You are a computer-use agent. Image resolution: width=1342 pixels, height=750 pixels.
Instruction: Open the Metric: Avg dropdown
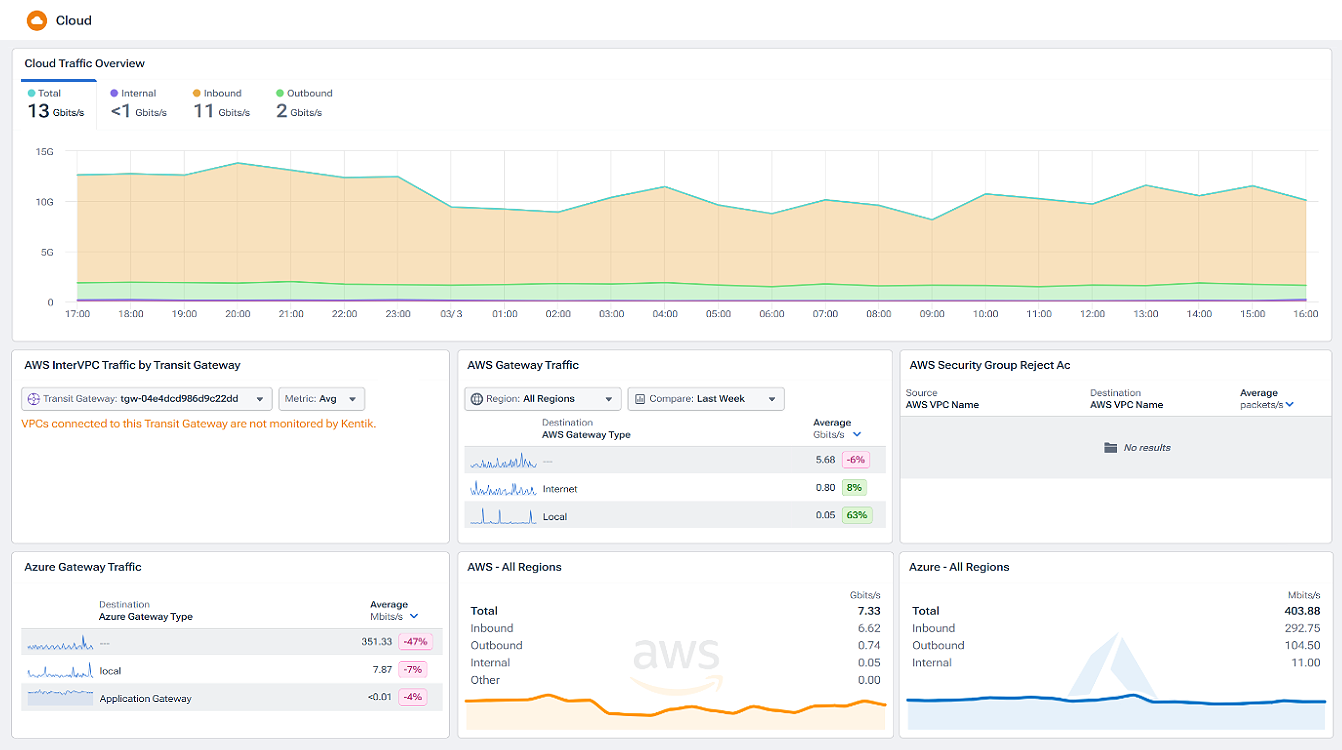click(x=320, y=398)
